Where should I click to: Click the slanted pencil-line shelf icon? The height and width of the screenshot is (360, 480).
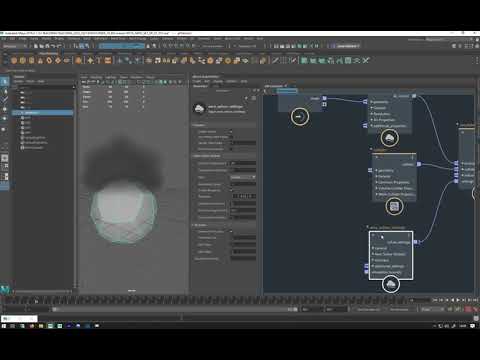(x=275, y=60)
